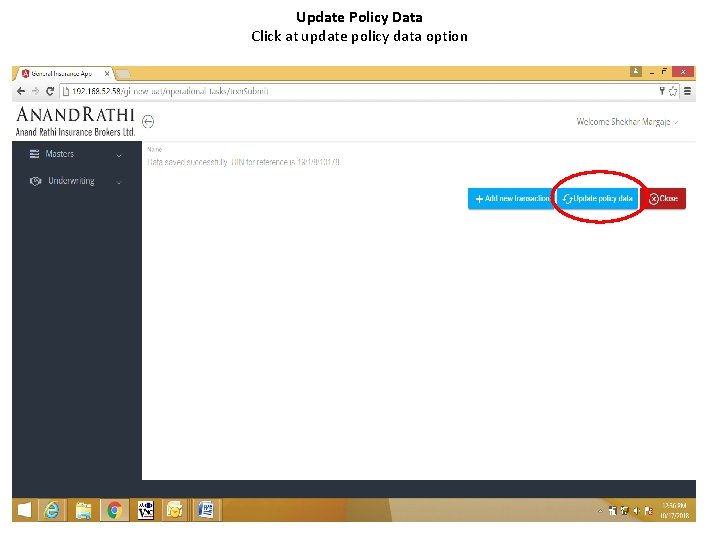Click the Masters hamburger icon

click(34, 154)
